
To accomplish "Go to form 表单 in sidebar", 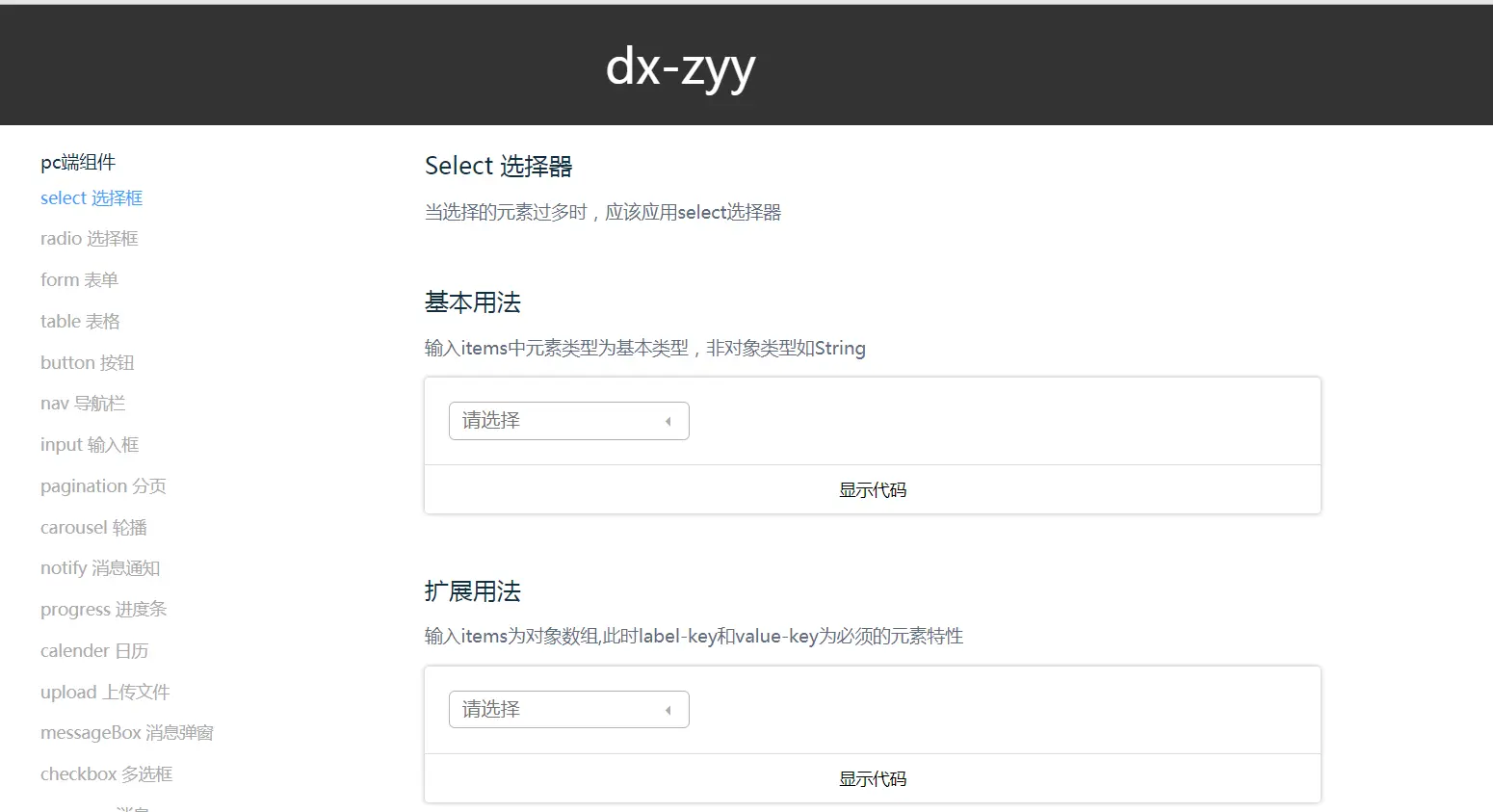I will tap(79, 280).
